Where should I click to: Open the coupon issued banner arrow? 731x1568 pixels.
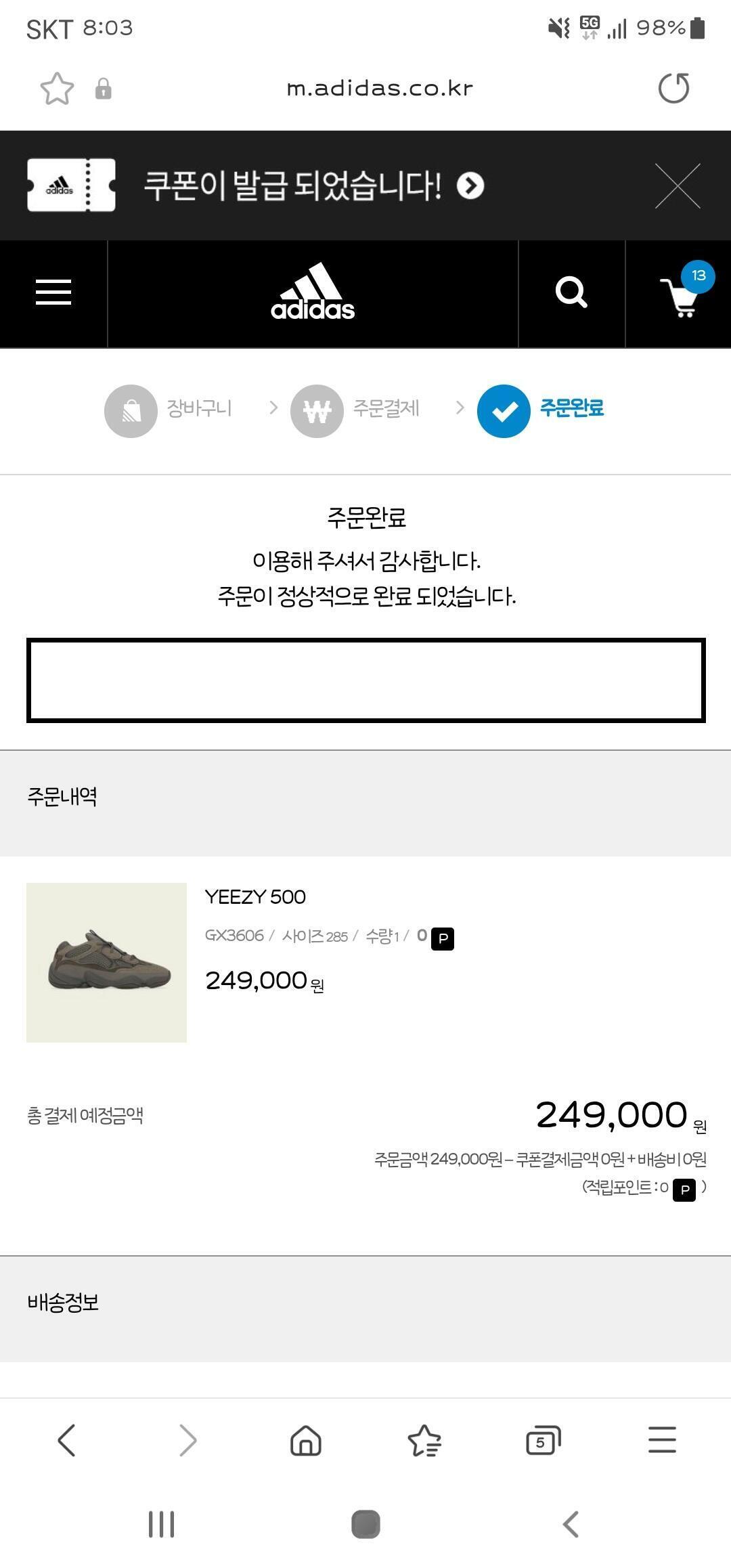tap(470, 186)
